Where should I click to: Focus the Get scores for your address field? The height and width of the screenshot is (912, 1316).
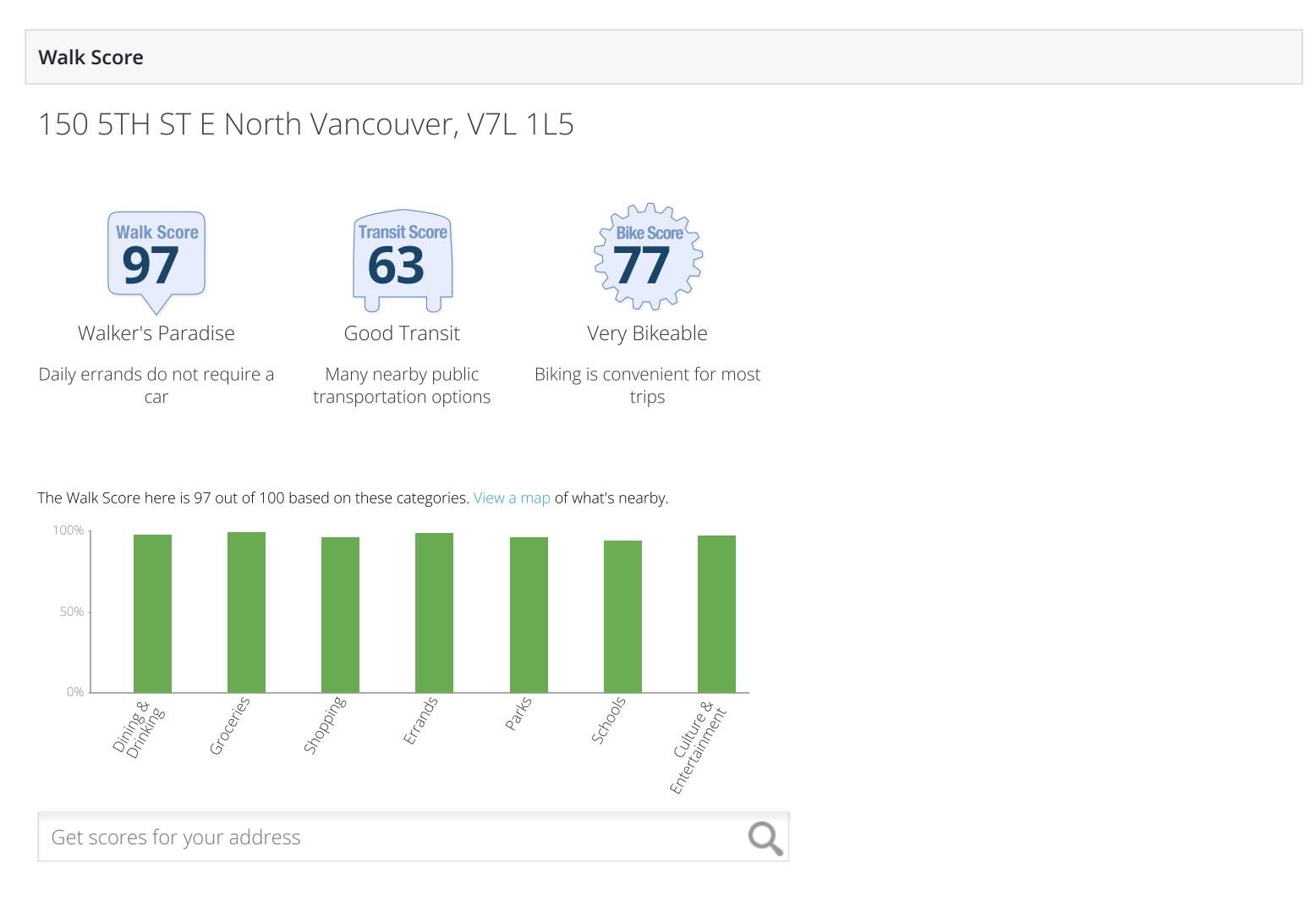coord(389,837)
